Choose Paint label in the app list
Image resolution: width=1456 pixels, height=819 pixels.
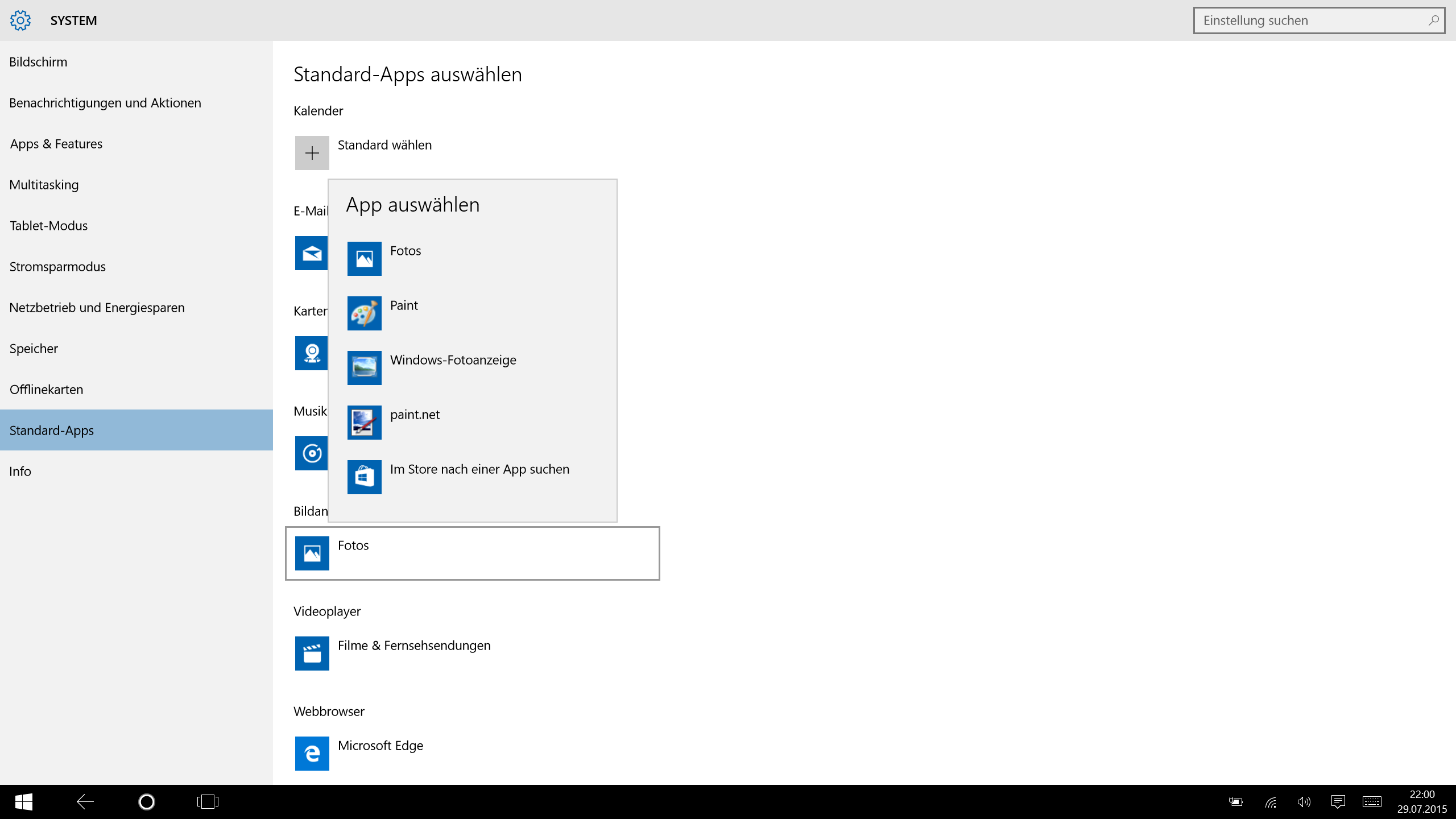[404, 305]
